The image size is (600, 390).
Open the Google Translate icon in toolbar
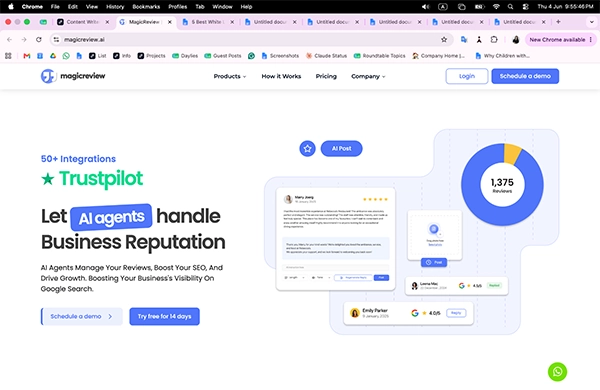coord(464,39)
